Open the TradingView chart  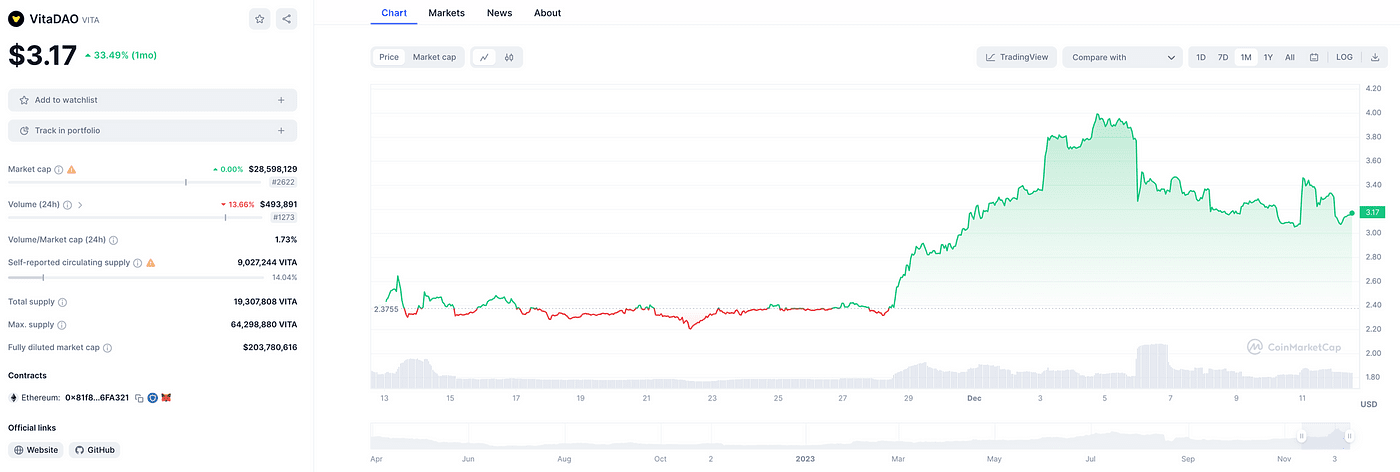pyautogui.click(x=1017, y=57)
